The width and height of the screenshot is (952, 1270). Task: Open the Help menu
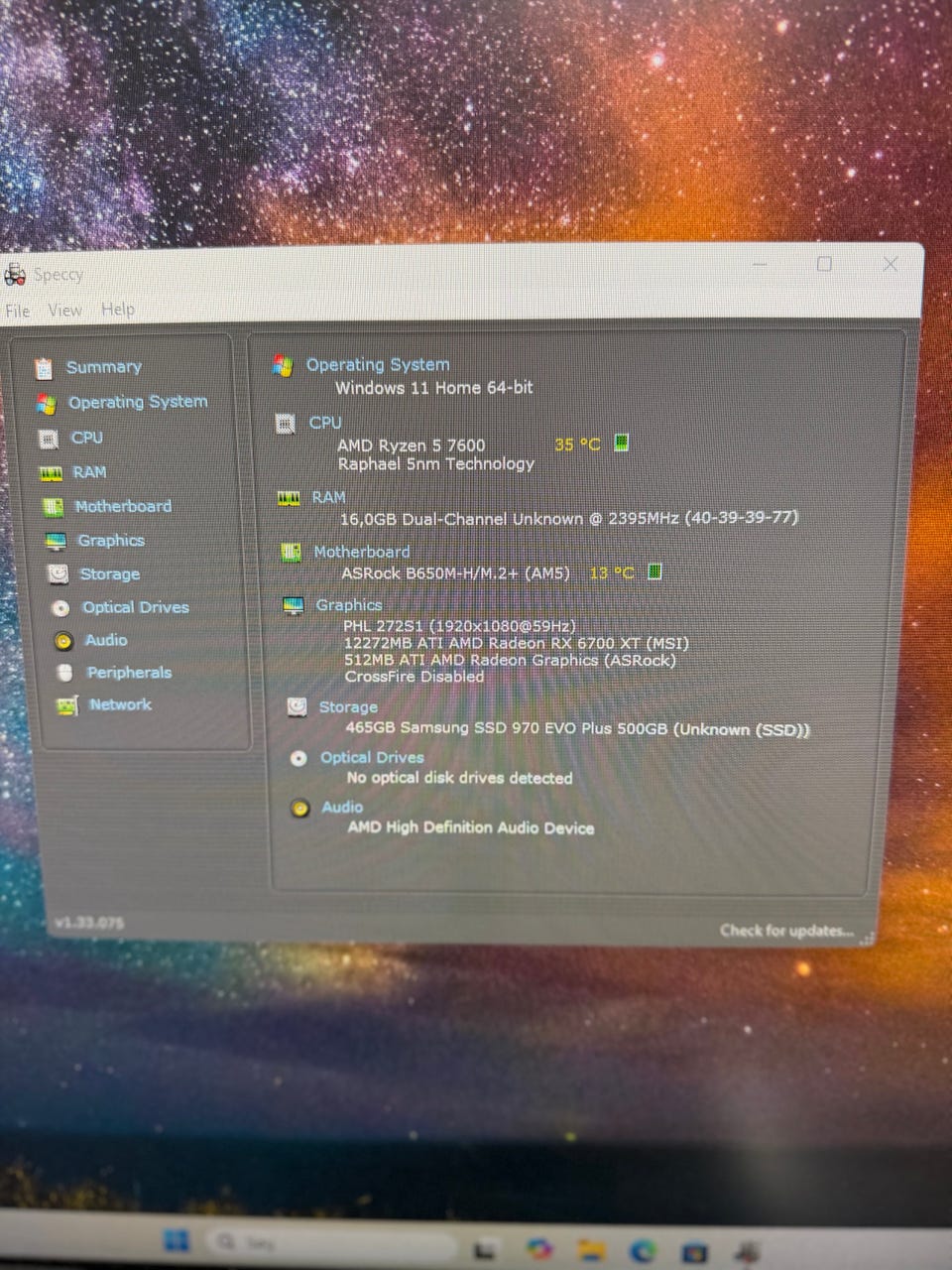tap(118, 310)
